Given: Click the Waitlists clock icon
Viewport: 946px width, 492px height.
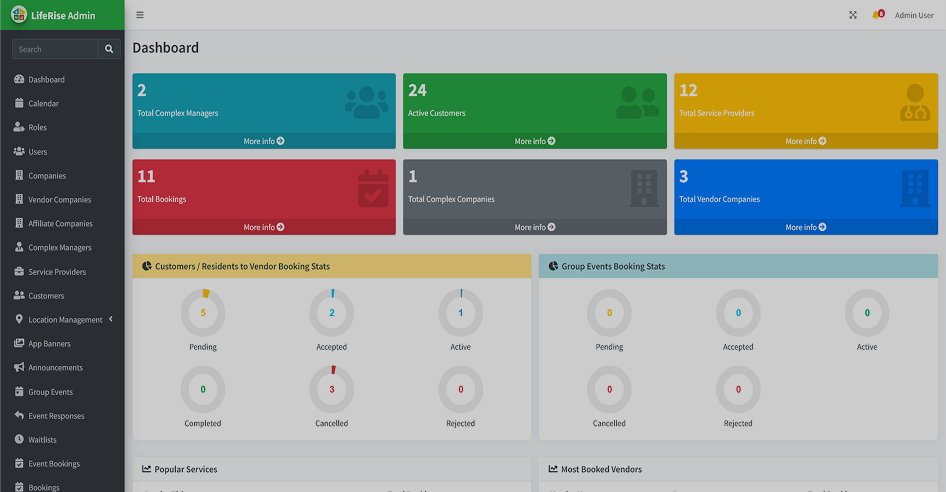Looking at the screenshot, I should point(19,439).
